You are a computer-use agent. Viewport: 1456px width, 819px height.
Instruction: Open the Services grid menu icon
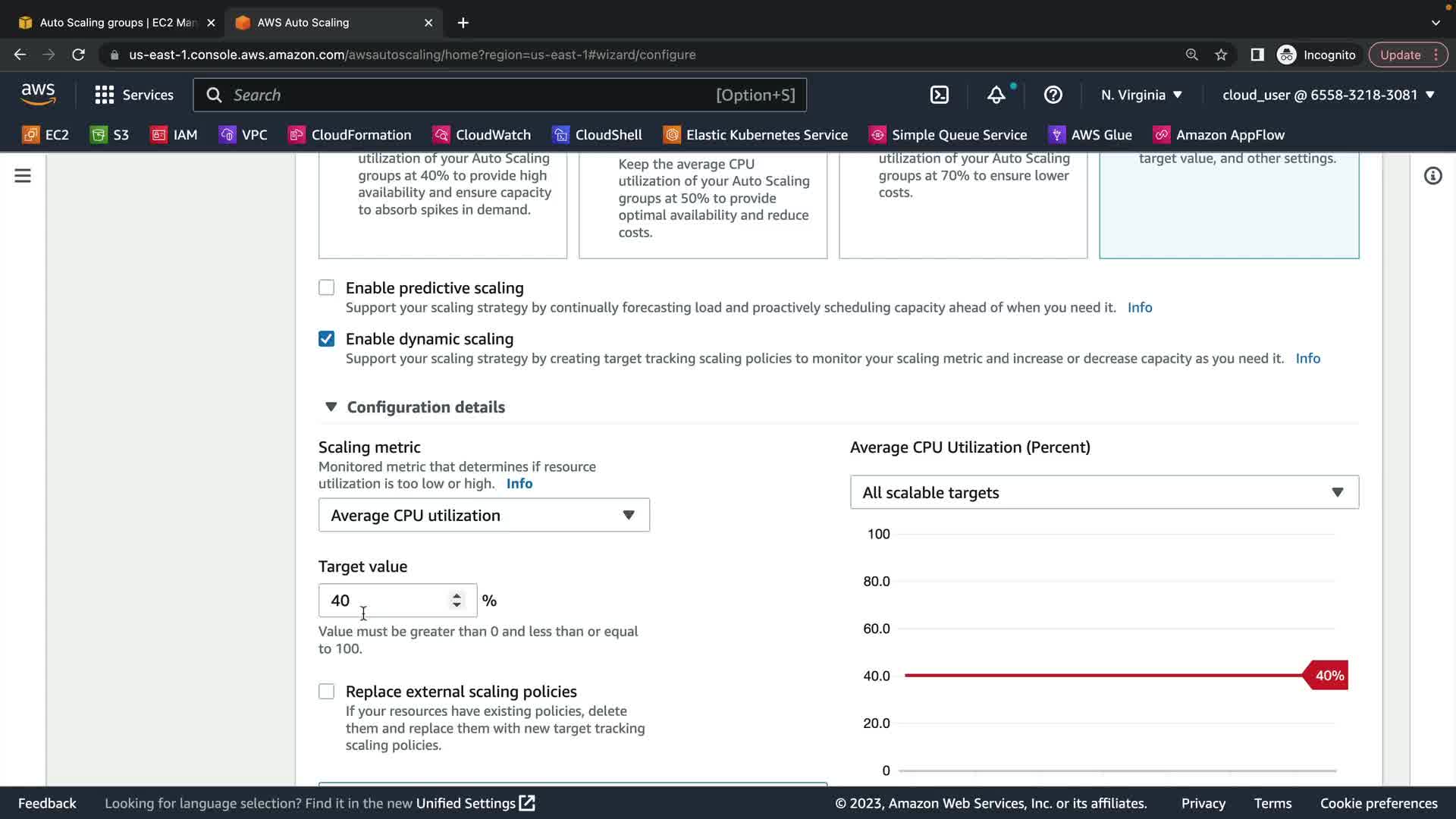[105, 95]
